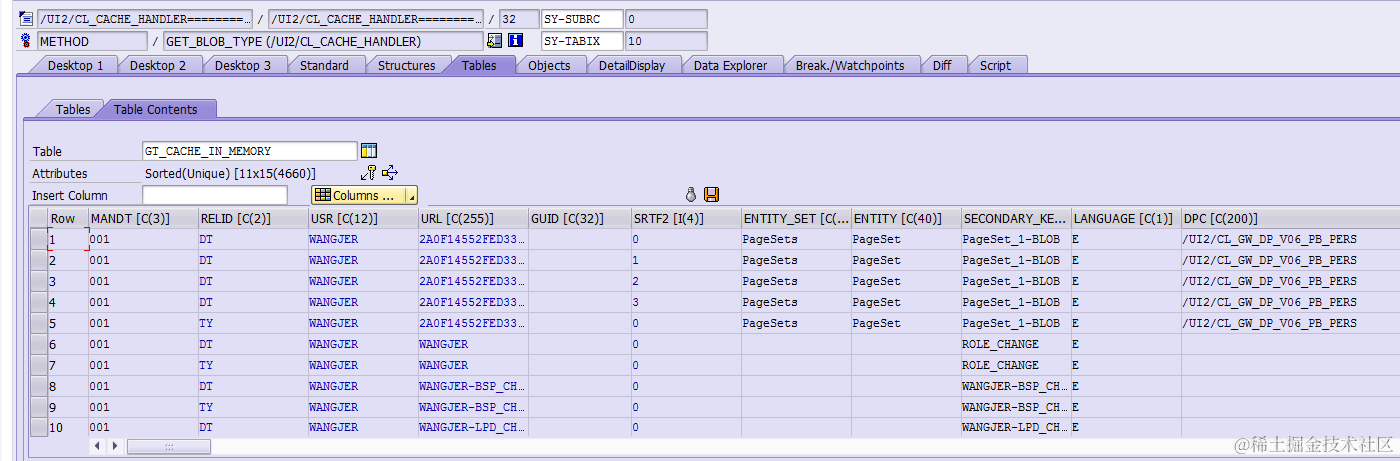
Task: Click the ENTITY [C(40)] column header
Action: click(906, 218)
